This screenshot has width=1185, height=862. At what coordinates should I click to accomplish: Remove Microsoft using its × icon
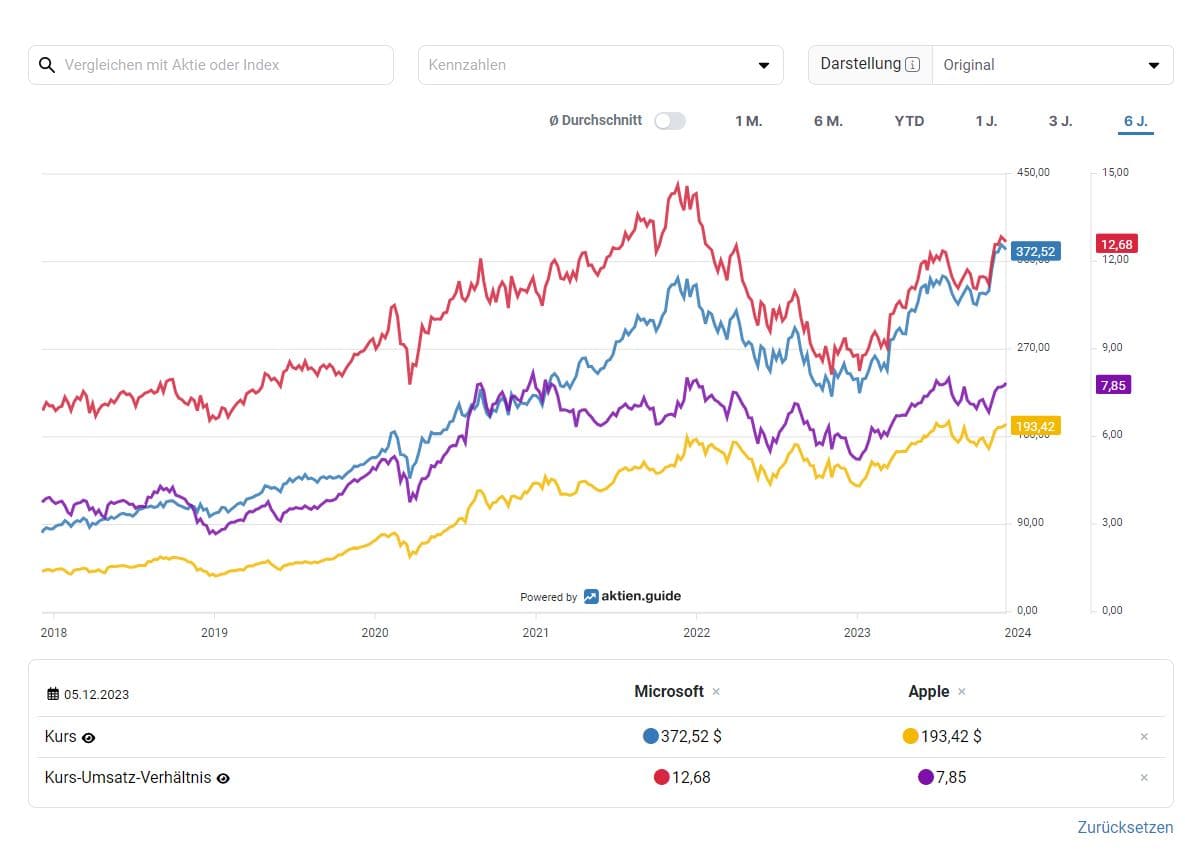click(x=716, y=691)
